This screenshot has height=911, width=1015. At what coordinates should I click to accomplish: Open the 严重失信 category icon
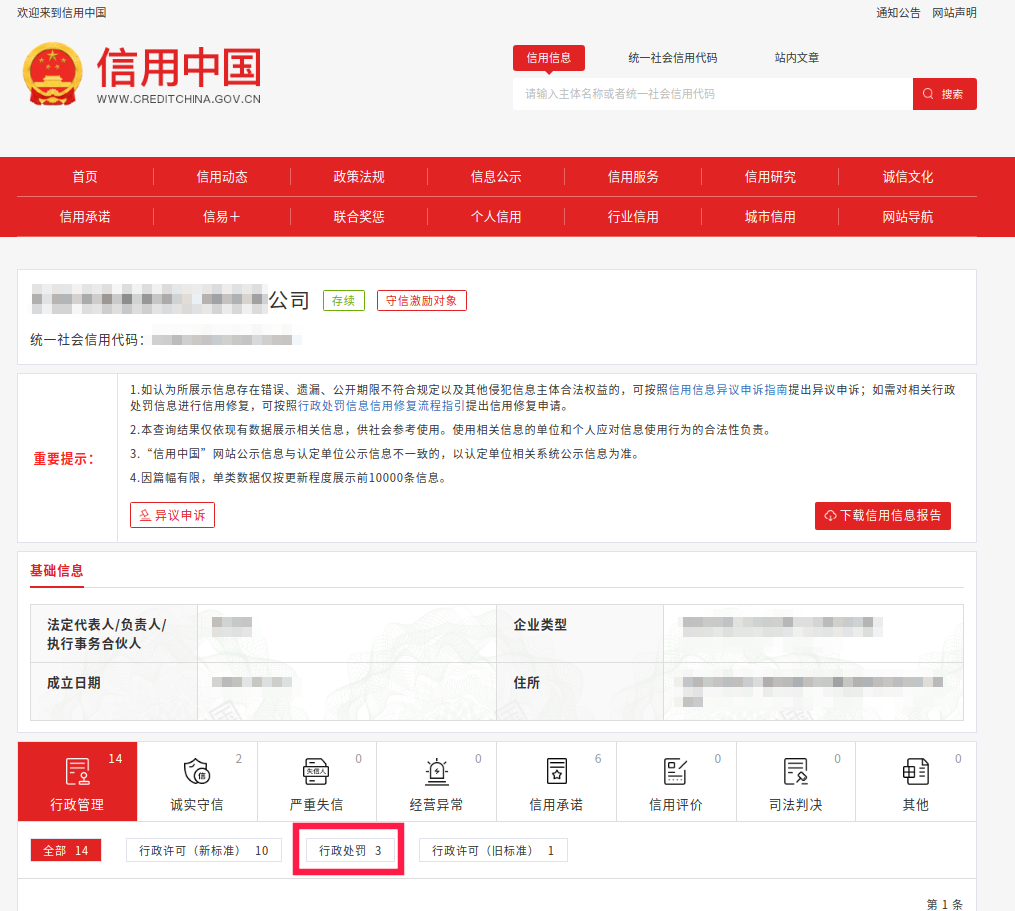(317, 771)
